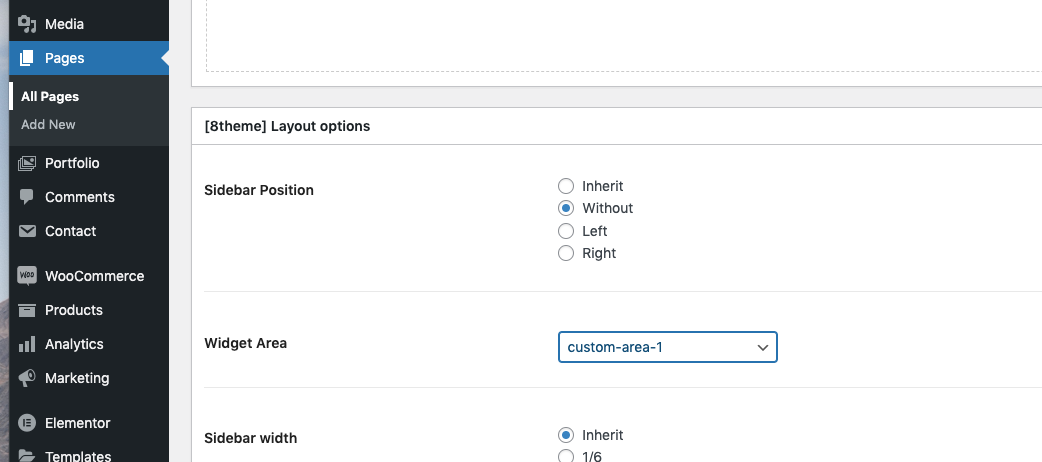Select the Without sidebar option
The image size is (1042, 462).
[x=566, y=208]
